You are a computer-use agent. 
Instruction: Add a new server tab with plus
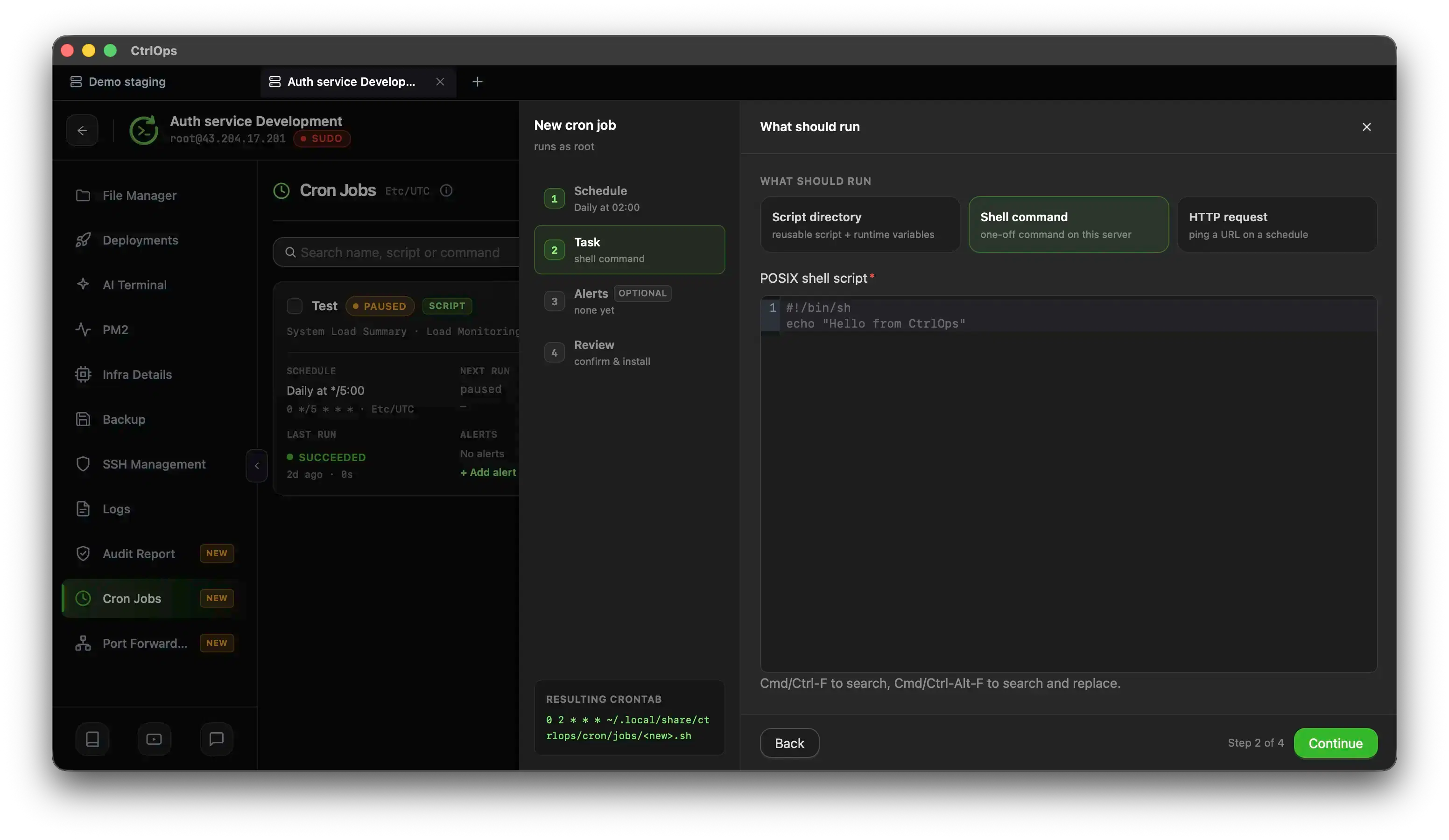(x=477, y=82)
